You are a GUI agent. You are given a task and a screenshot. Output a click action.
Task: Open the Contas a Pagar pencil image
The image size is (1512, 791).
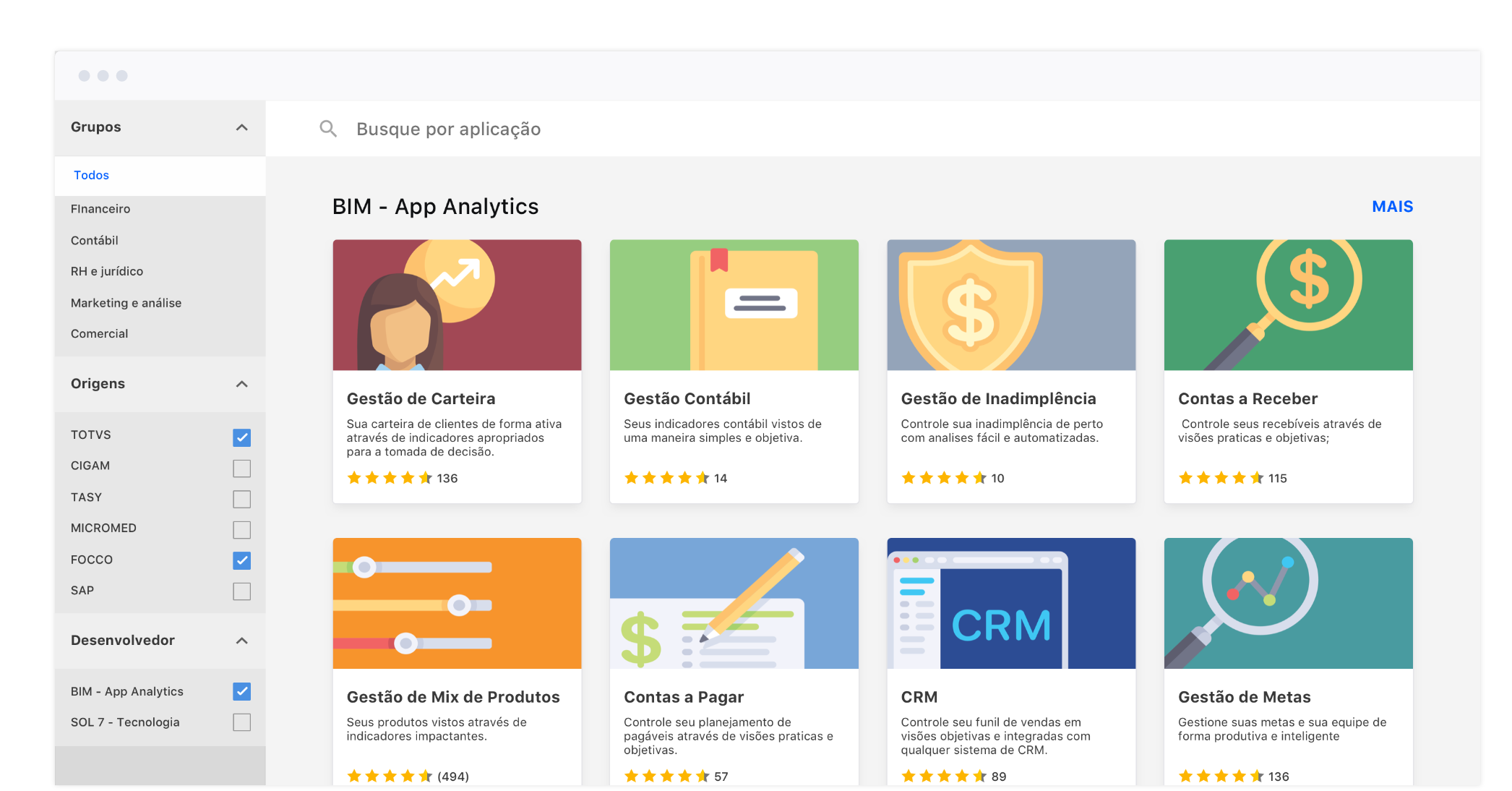734,603
